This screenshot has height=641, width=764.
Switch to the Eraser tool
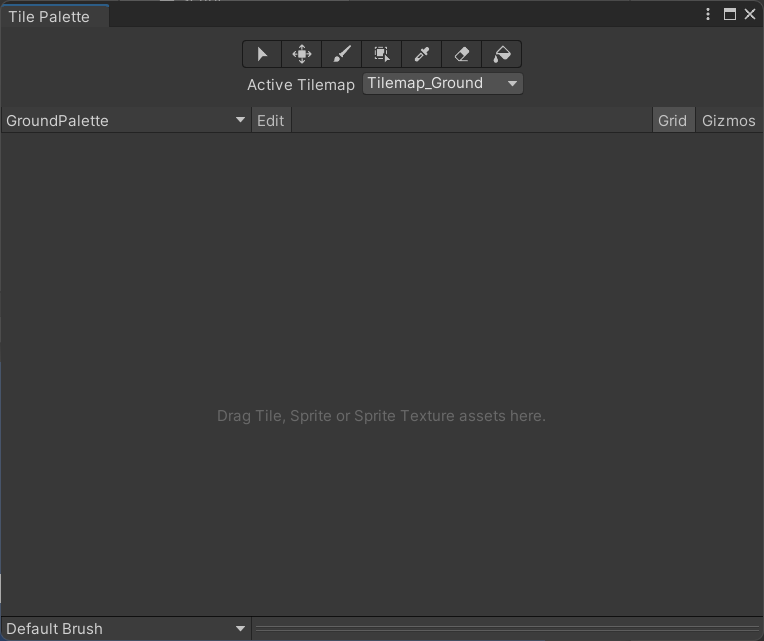point(462,54)
